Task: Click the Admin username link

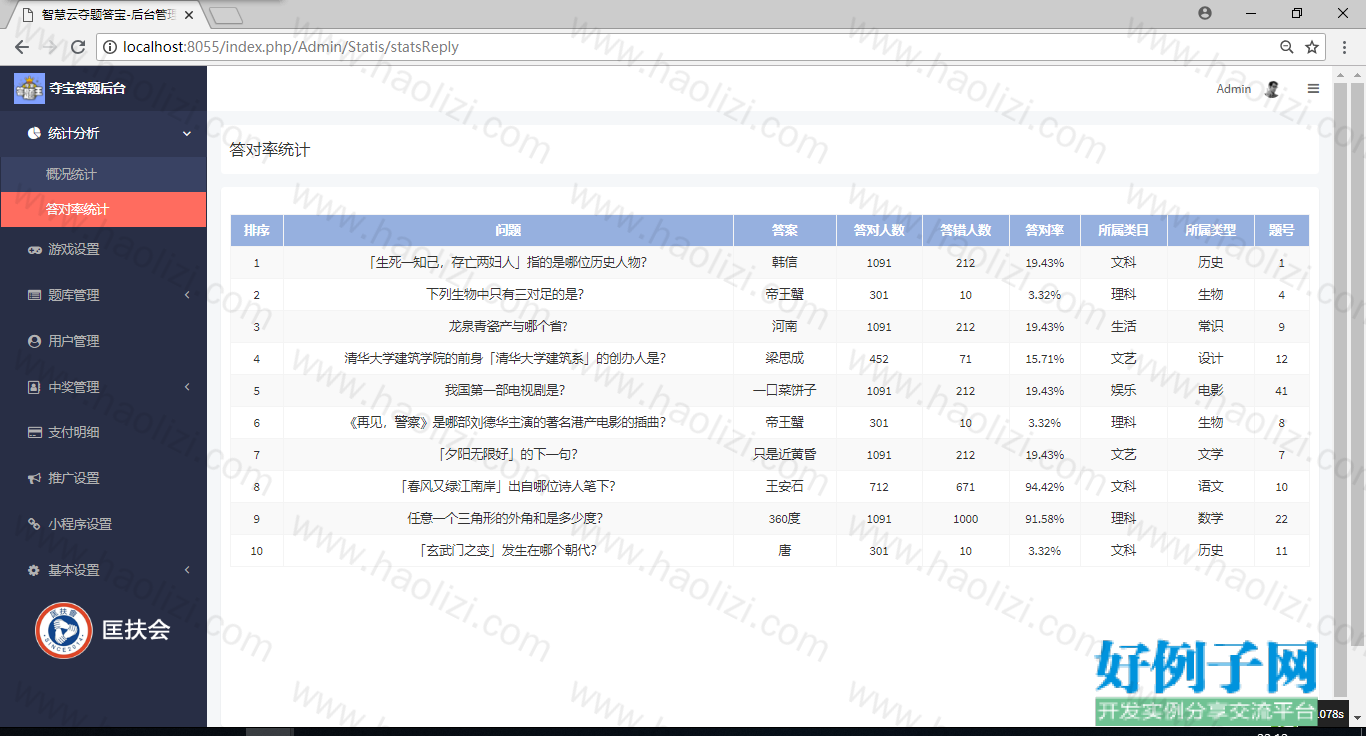Action: [x=1233, y=89]
